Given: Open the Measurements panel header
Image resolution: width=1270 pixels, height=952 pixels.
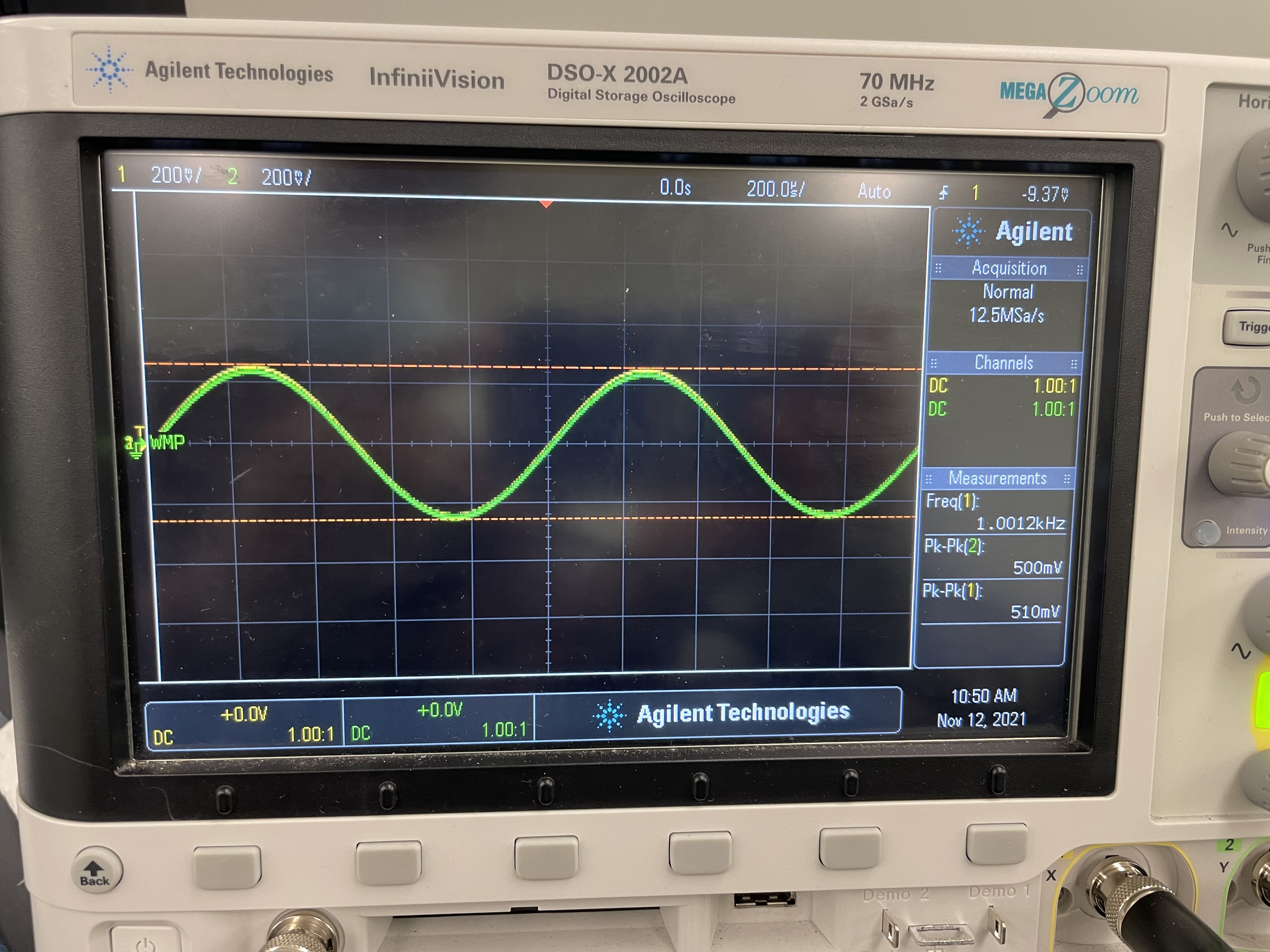Looking at the screenshot, I should (997, 478).
